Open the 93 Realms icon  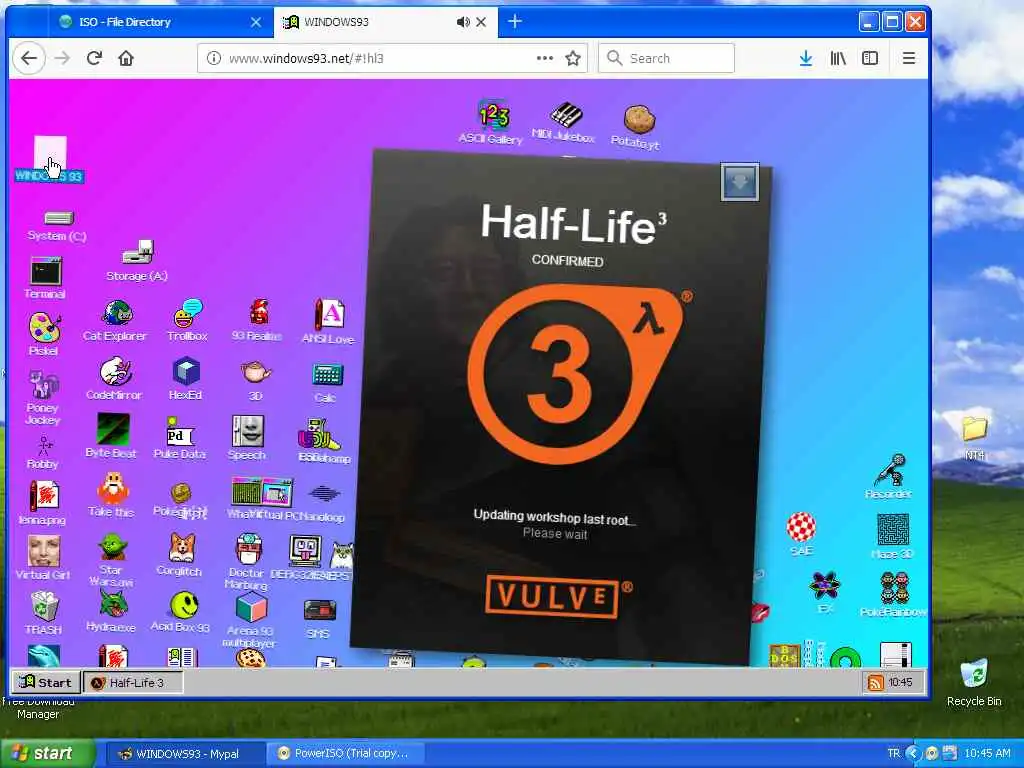(257, 320)
